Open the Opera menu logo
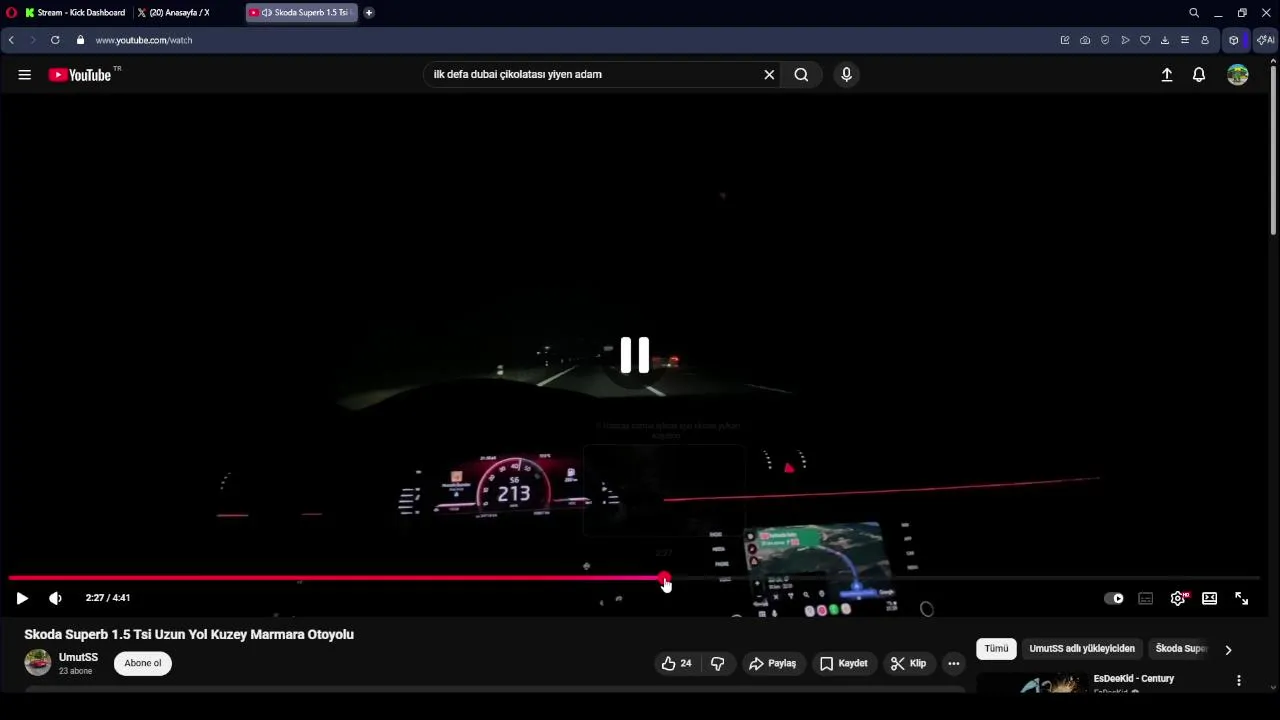The image size is (1280, 720). pos(11,13)
